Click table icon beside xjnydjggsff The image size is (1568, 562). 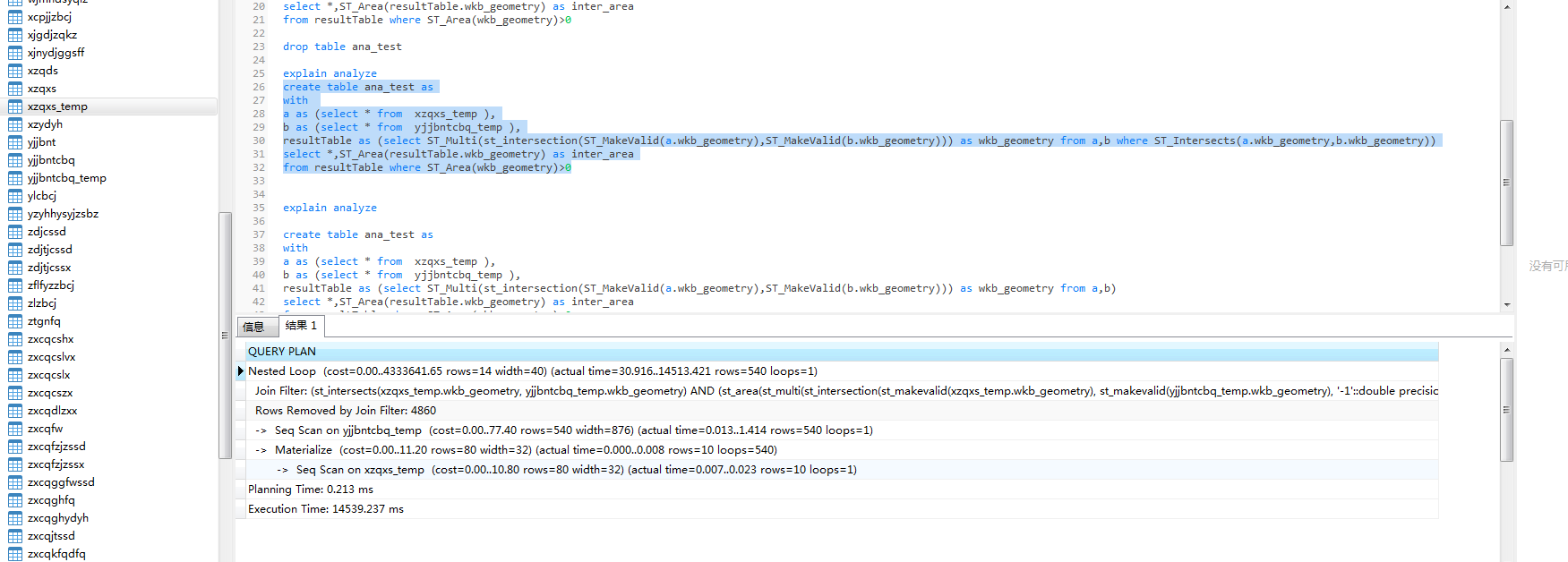tap(15, 53)
